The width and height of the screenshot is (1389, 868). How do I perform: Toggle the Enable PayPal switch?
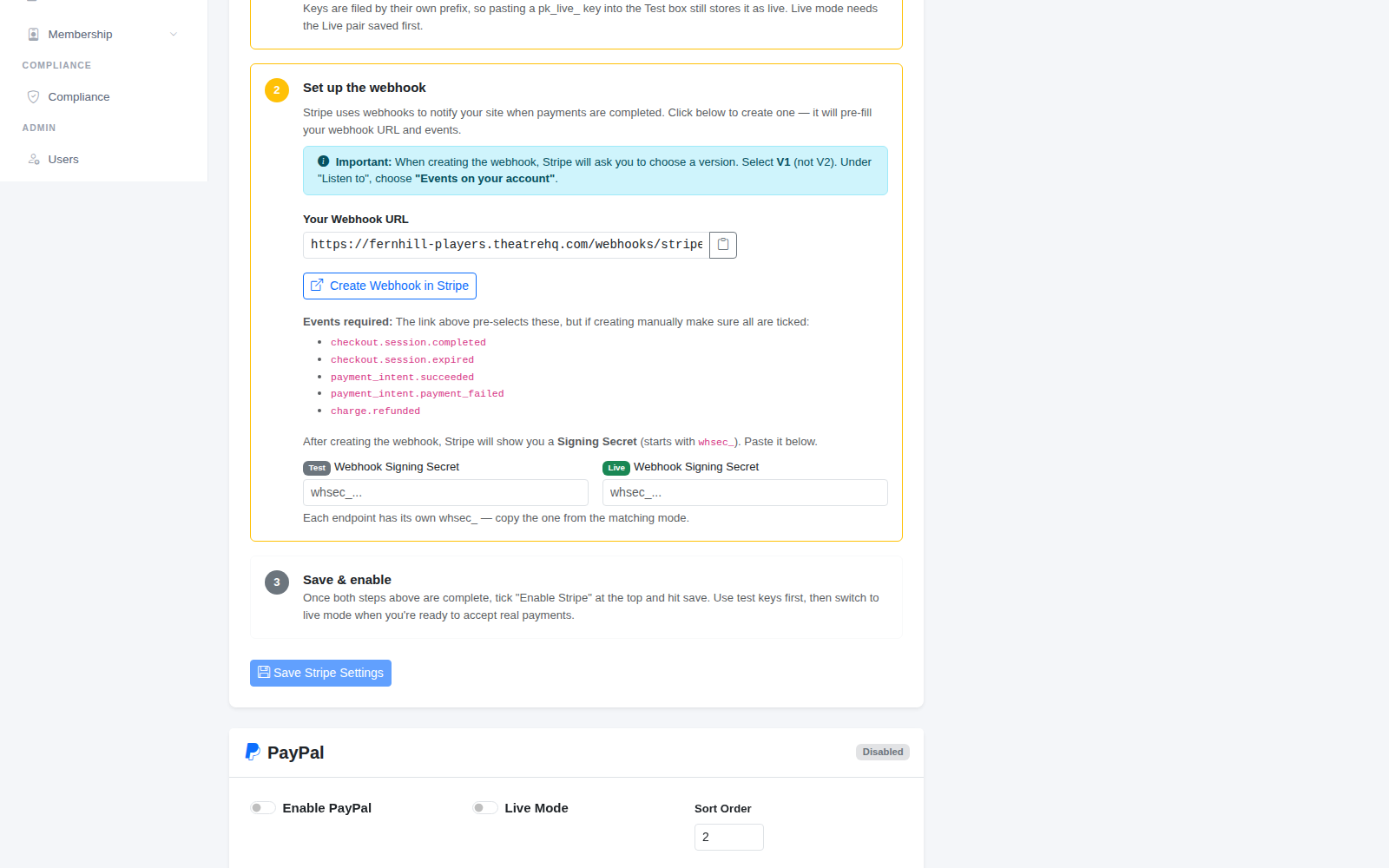pyautogui.click(x=263, y=808)
